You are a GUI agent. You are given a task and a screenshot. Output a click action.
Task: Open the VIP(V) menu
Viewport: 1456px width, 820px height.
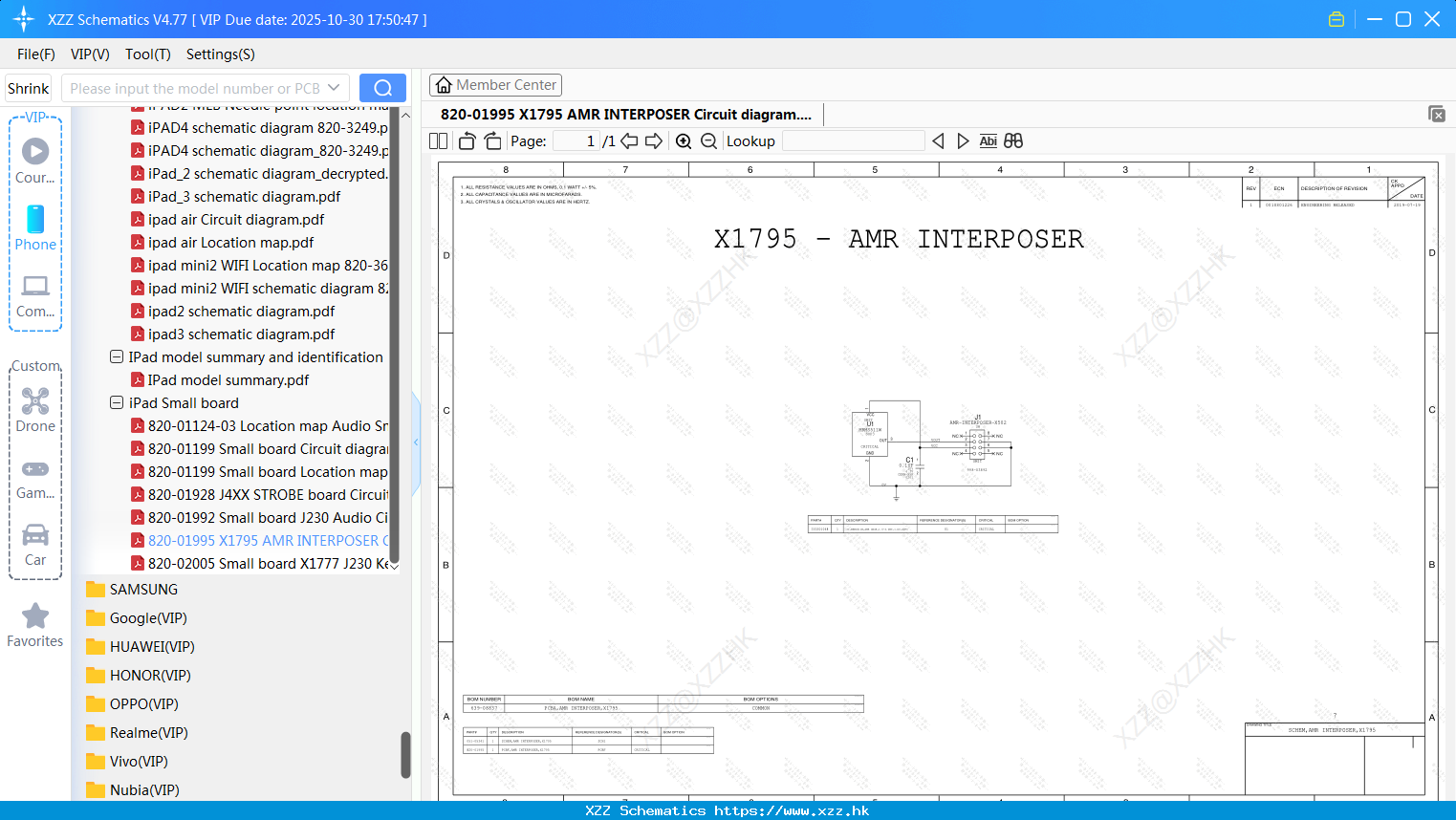[x=90, y=54]
